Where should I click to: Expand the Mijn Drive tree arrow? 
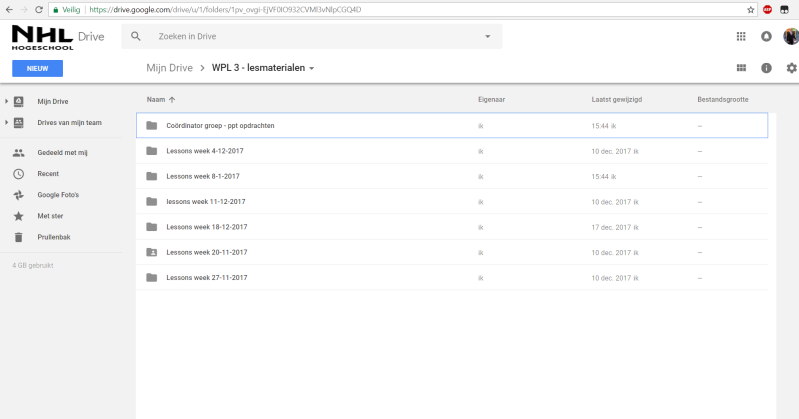pos(6,101)
